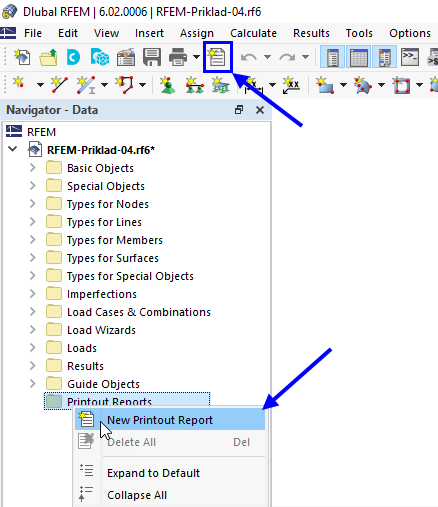Open the model base data icon
The height and width of the screenshot is (507, 438).
coord(126,57)
